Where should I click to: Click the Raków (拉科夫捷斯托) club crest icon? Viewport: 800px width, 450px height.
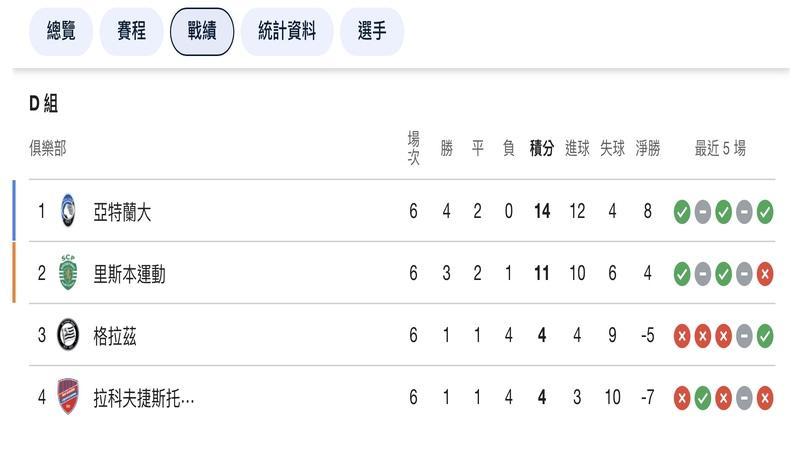(68, 397)
